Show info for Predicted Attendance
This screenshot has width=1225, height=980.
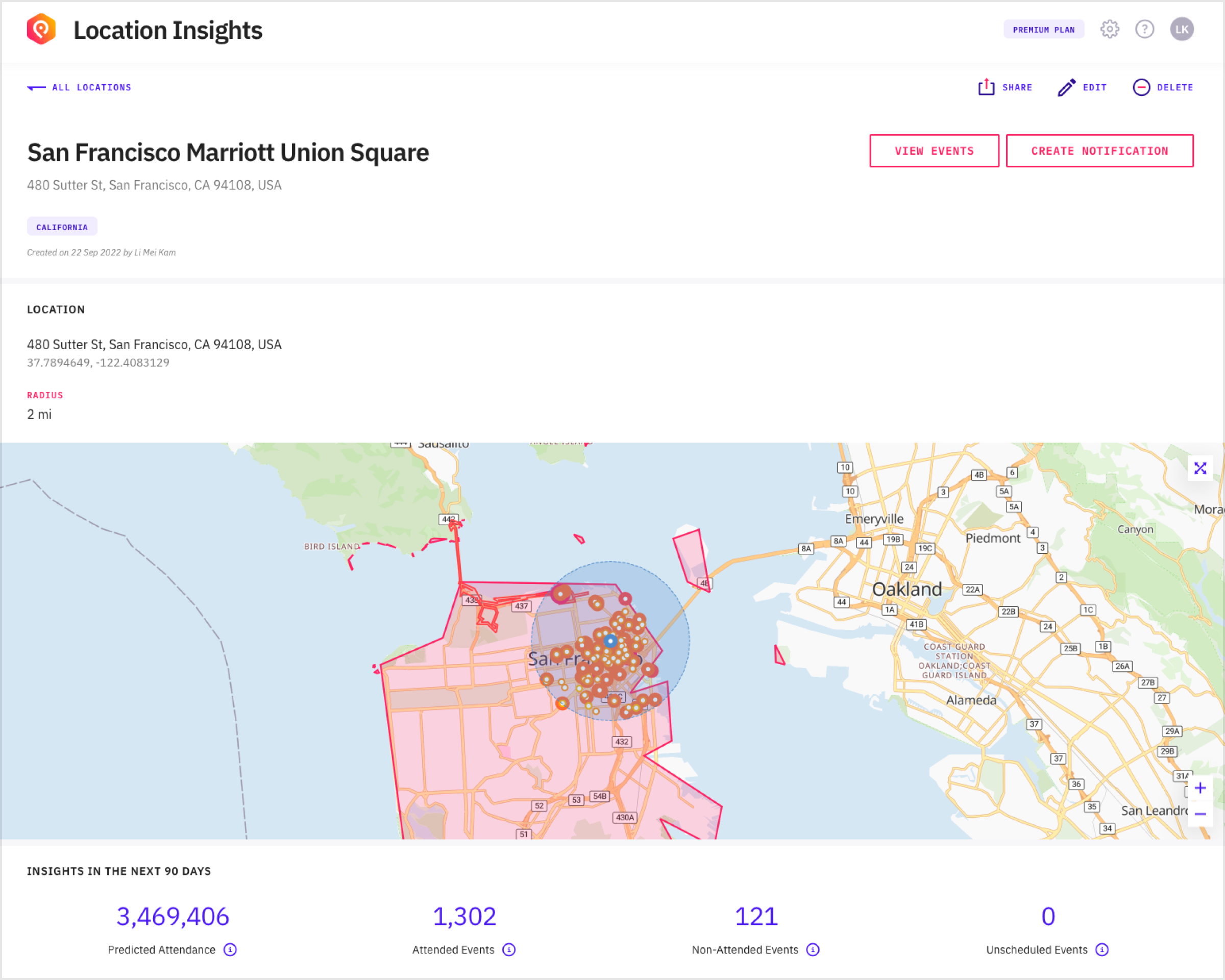pos(230,950)
